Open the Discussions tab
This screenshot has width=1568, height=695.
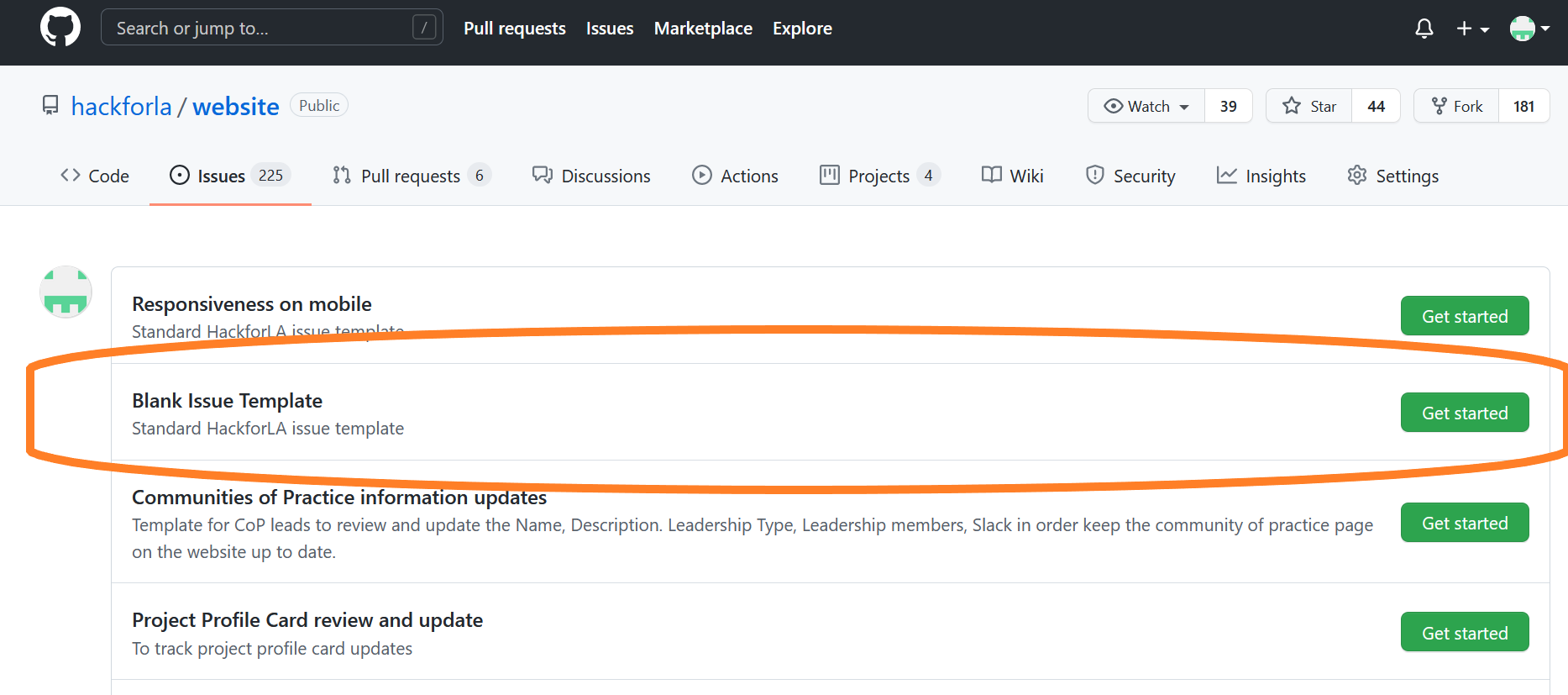[591, 176]
